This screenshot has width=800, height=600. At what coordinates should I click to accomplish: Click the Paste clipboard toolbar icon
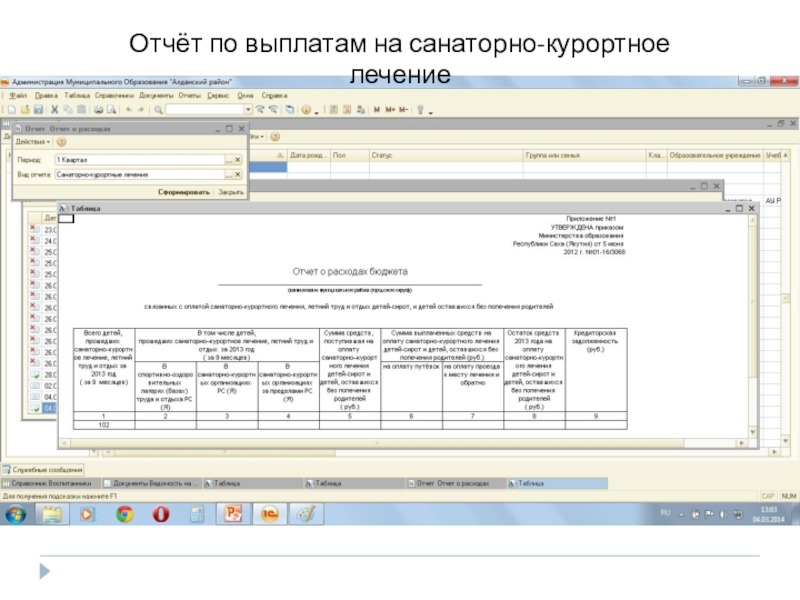(81, 110)
